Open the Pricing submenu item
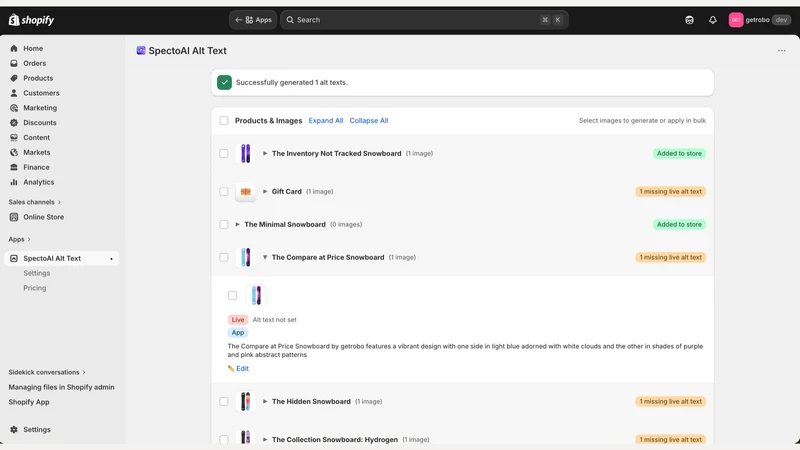 click(35, 288)
